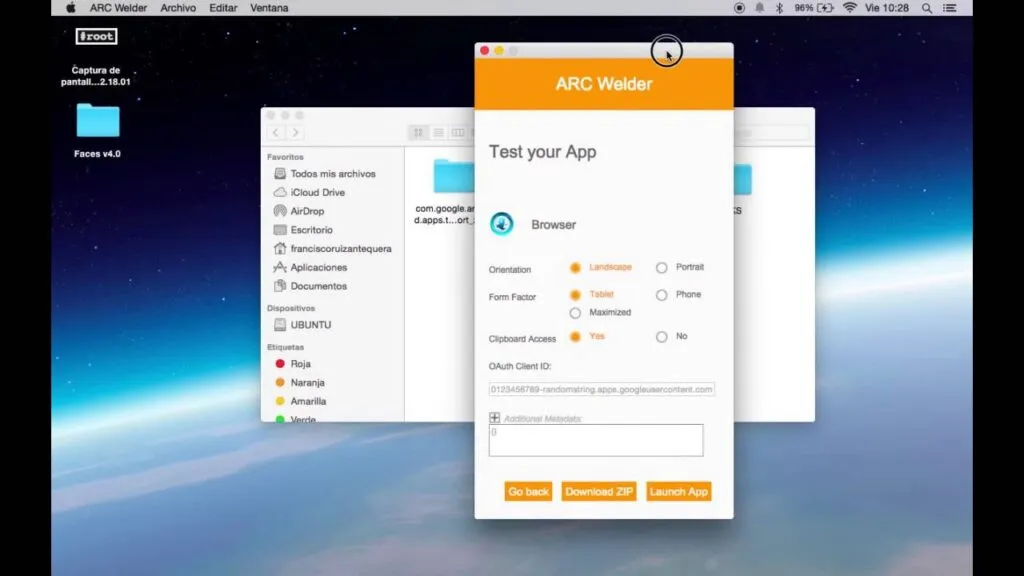Image resolution: width=1024 pixels, height=576 pixels.
Task: Click the Favoritos sidebar heading
Action: [x=285, y=157]
